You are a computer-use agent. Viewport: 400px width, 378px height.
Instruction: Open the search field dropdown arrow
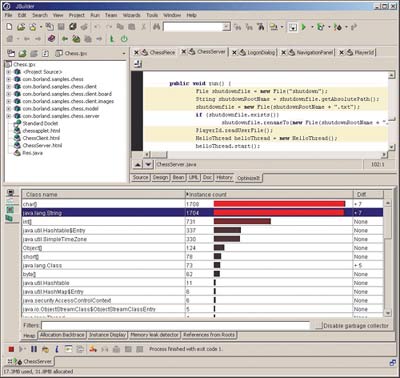(x=226, y=27)
